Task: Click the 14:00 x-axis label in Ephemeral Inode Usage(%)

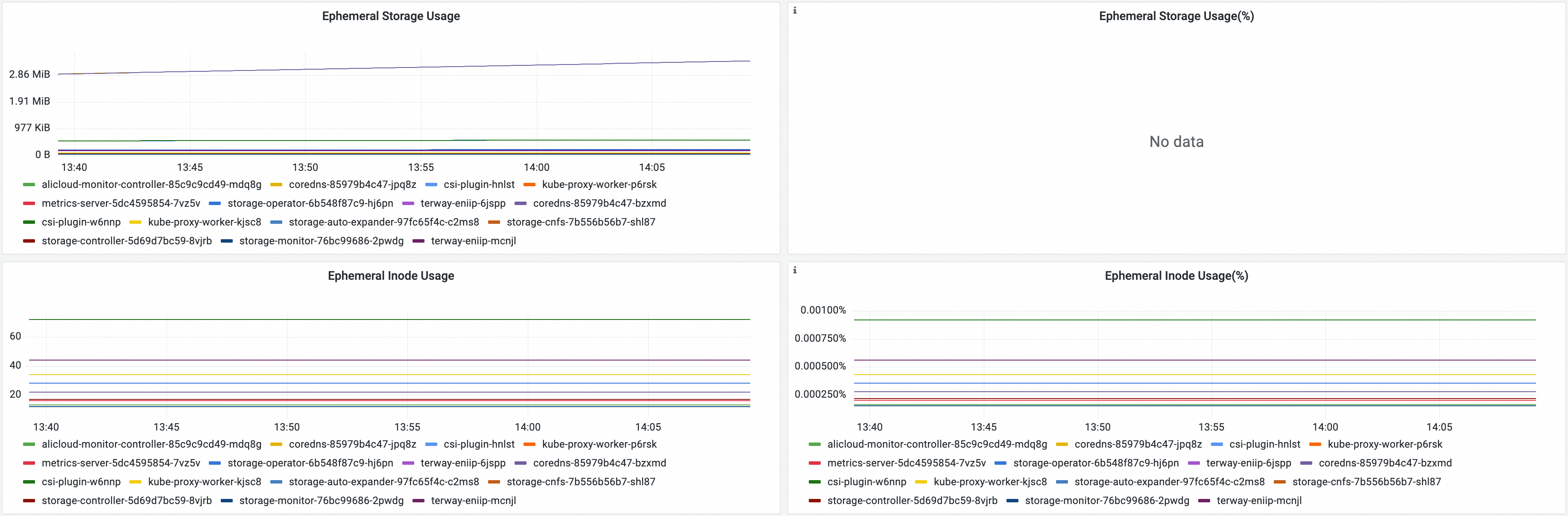Action: click(1325, 428)
